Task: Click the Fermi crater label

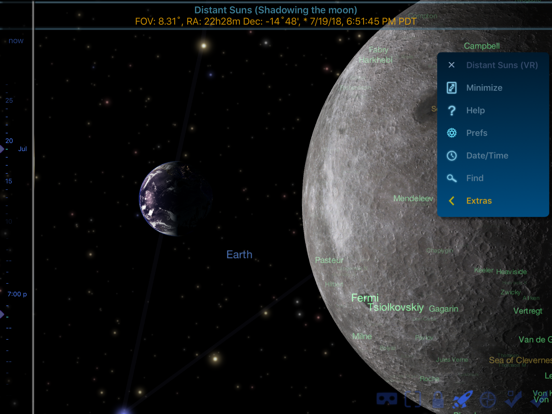Action: point(365,298)
